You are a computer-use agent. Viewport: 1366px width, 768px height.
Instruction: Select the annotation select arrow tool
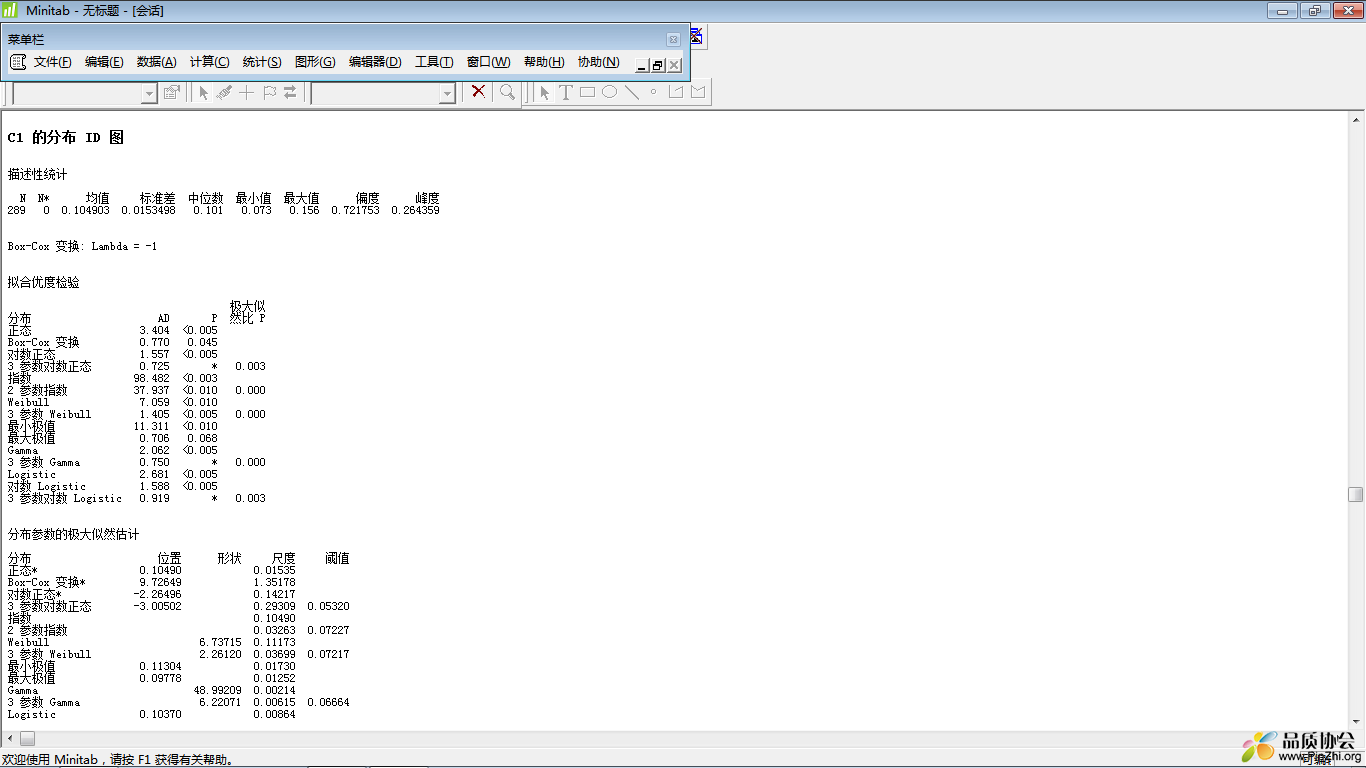pos(544,92)
